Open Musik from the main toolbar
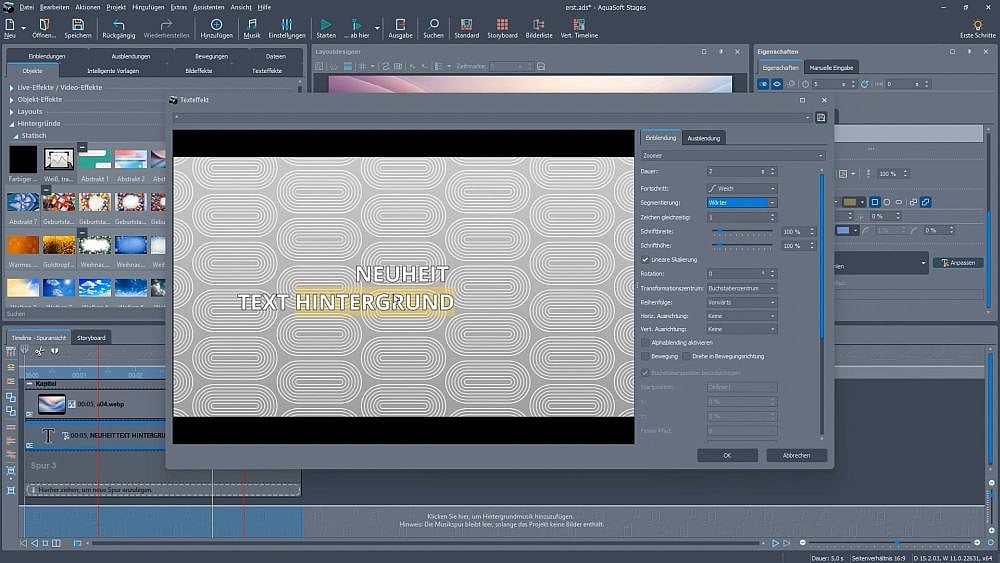1000x563 pixels. [252, 24]
